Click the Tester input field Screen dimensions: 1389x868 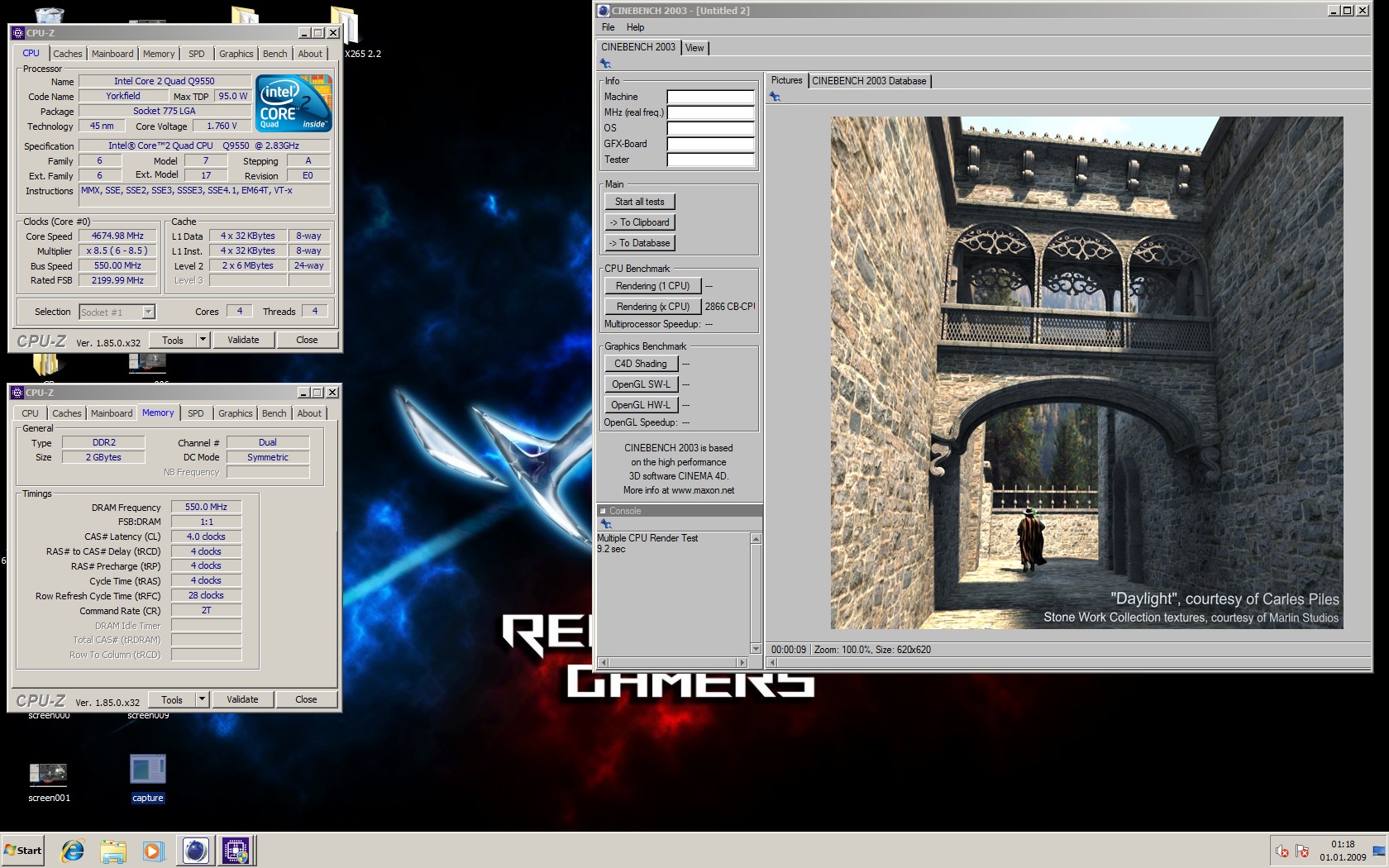pos(710,160)
